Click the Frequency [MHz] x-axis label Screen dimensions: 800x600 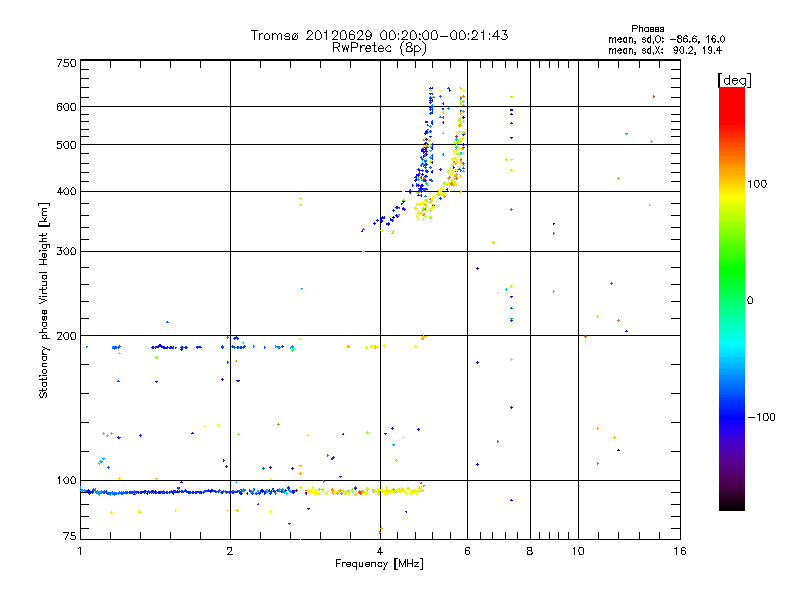click(x=379, y=565)
